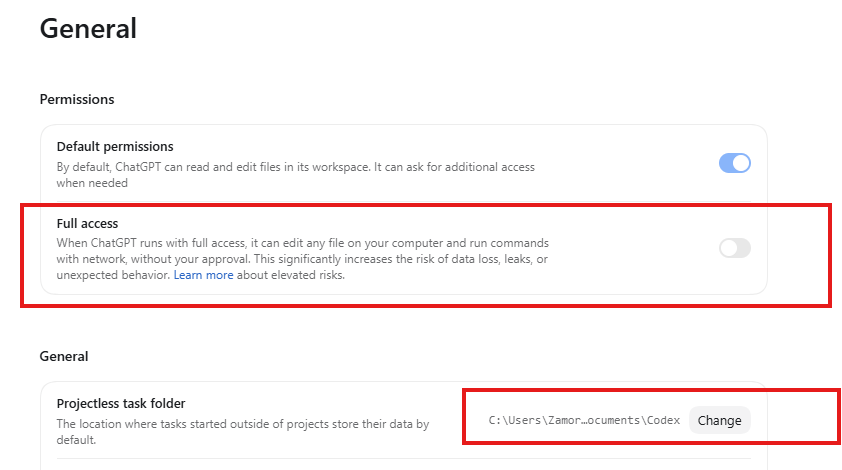Click the C:\Users\Zamor…ocuments\Codex path text
This screenshot has width=842, height=470.
click(x=584, y=420)
